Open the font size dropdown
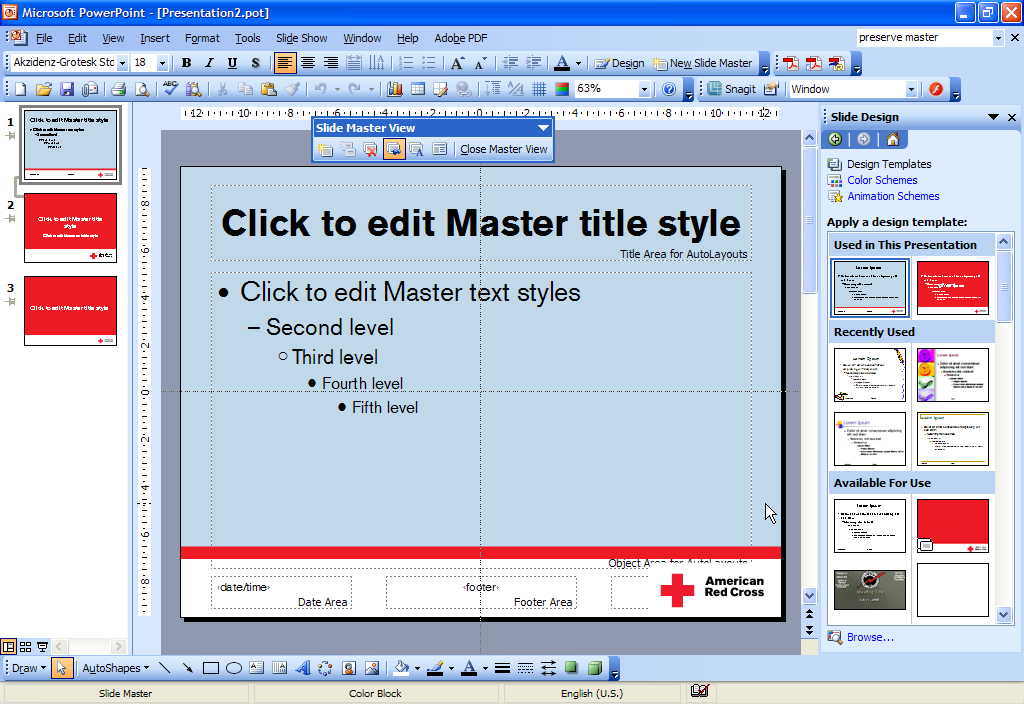Screen dimensions: 1024x704 (x=162, y=63)
